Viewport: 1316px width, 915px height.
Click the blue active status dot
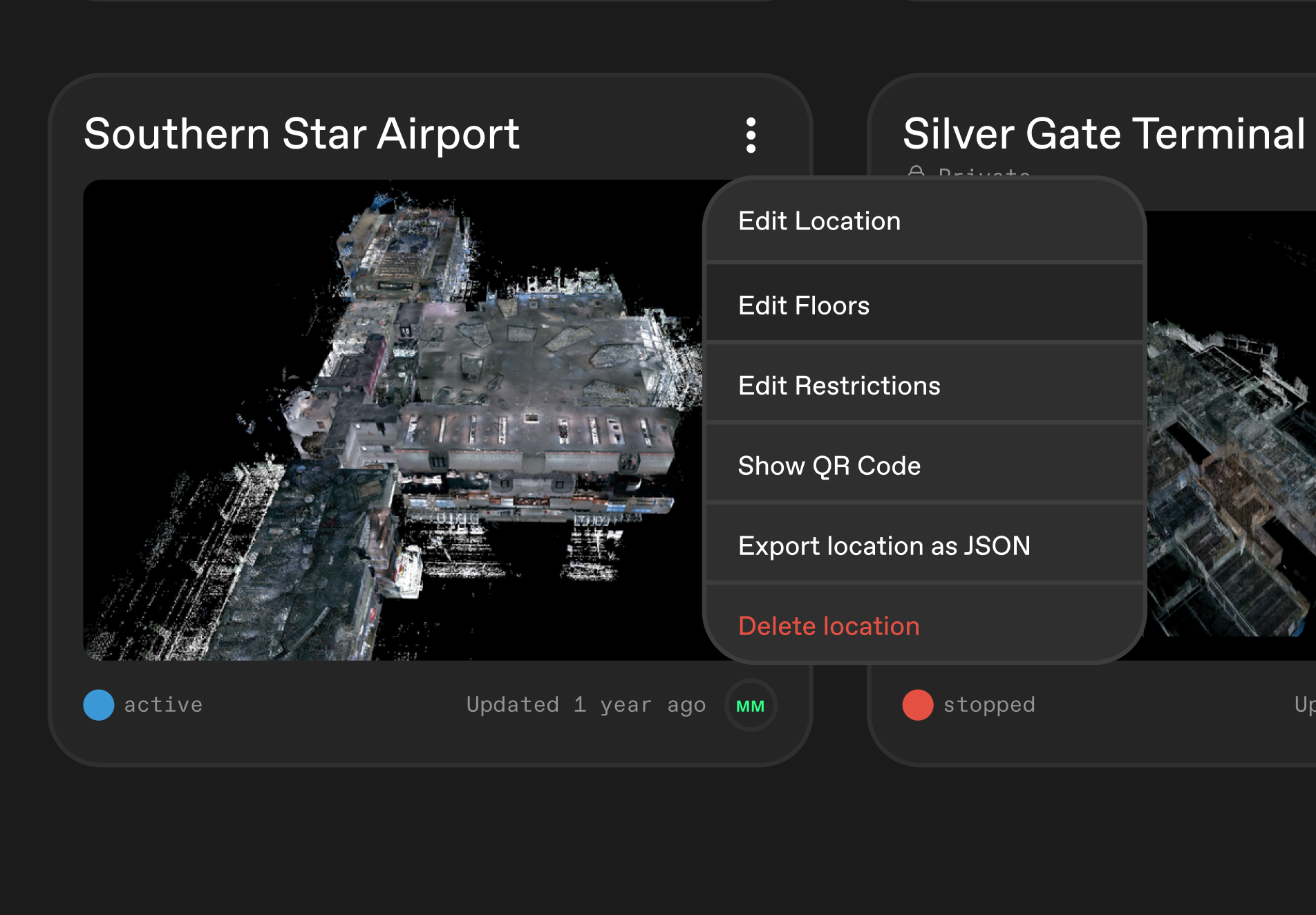99,705
